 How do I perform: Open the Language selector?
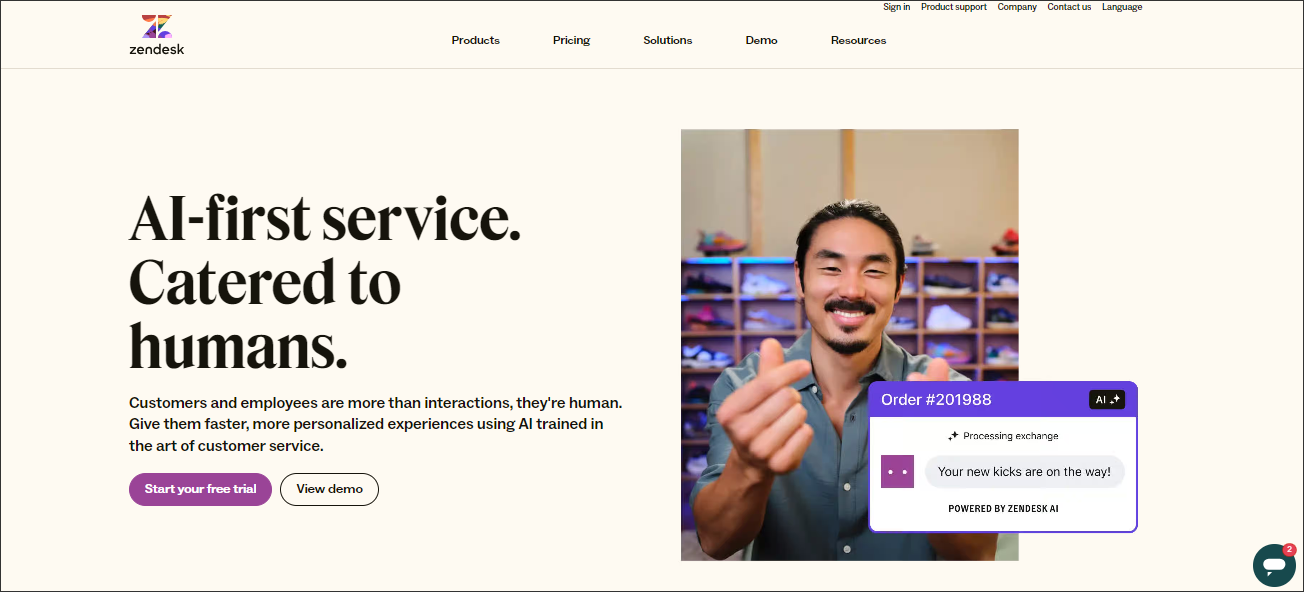tap(1122, 7)
